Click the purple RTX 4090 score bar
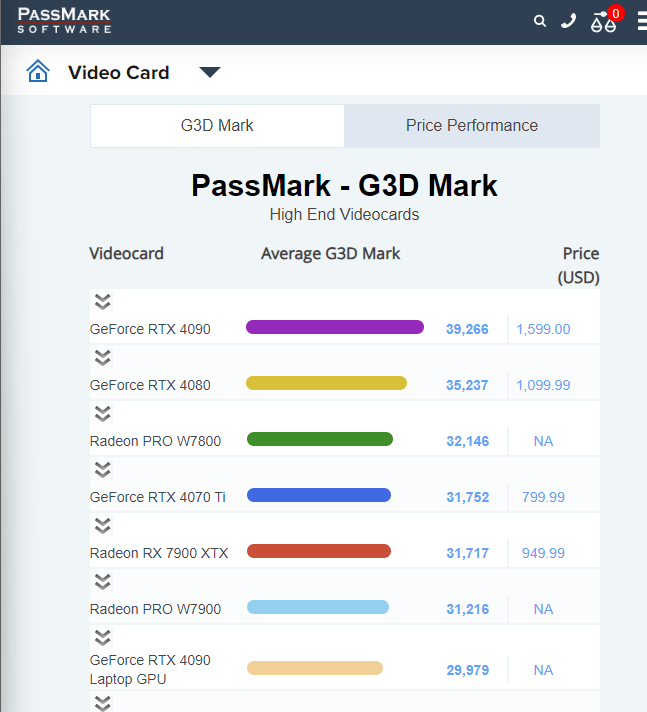This screenshot has width=647, height=712. (x=335, y=327)
